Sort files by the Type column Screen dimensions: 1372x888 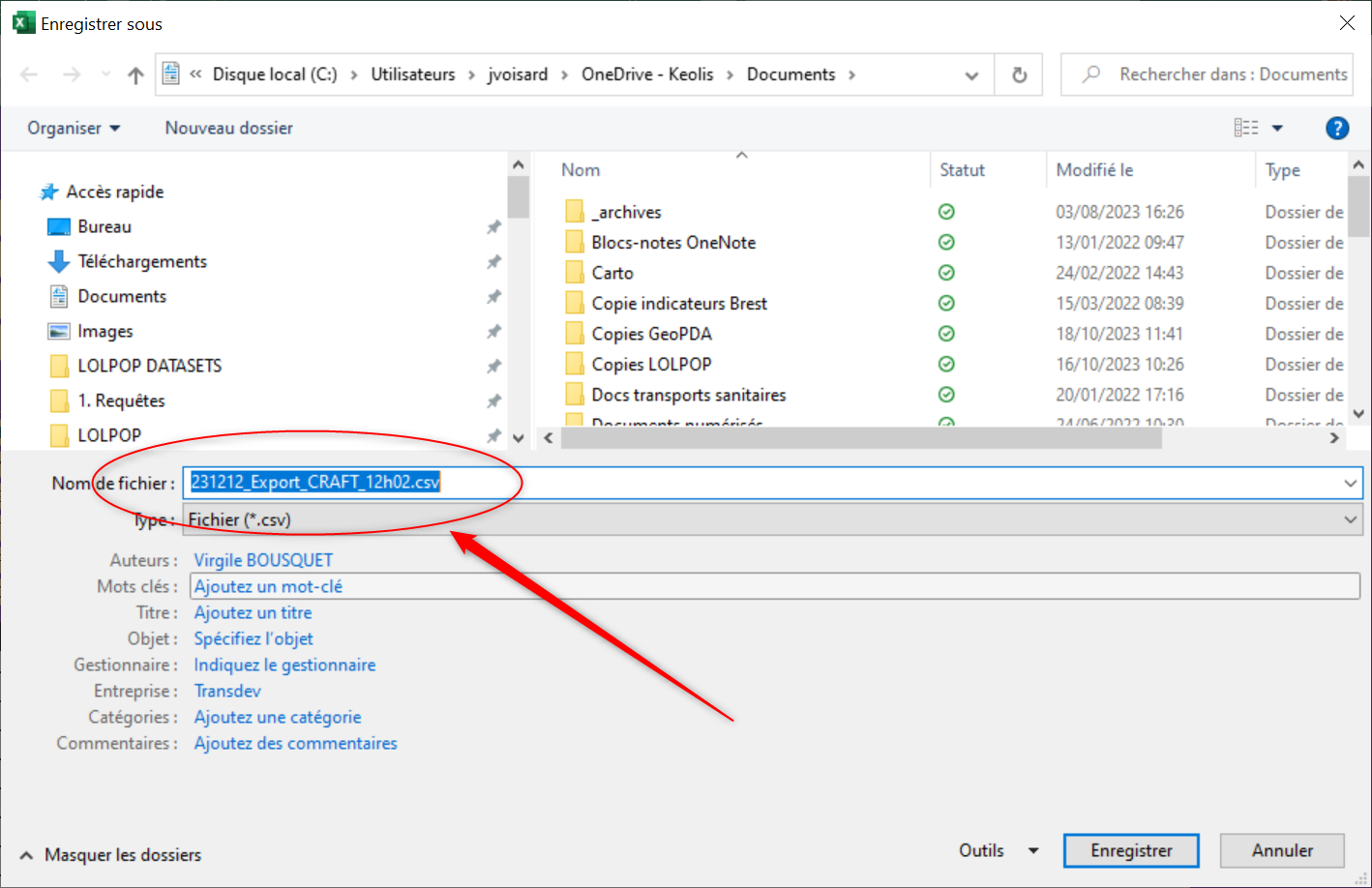click(1283, 170)
